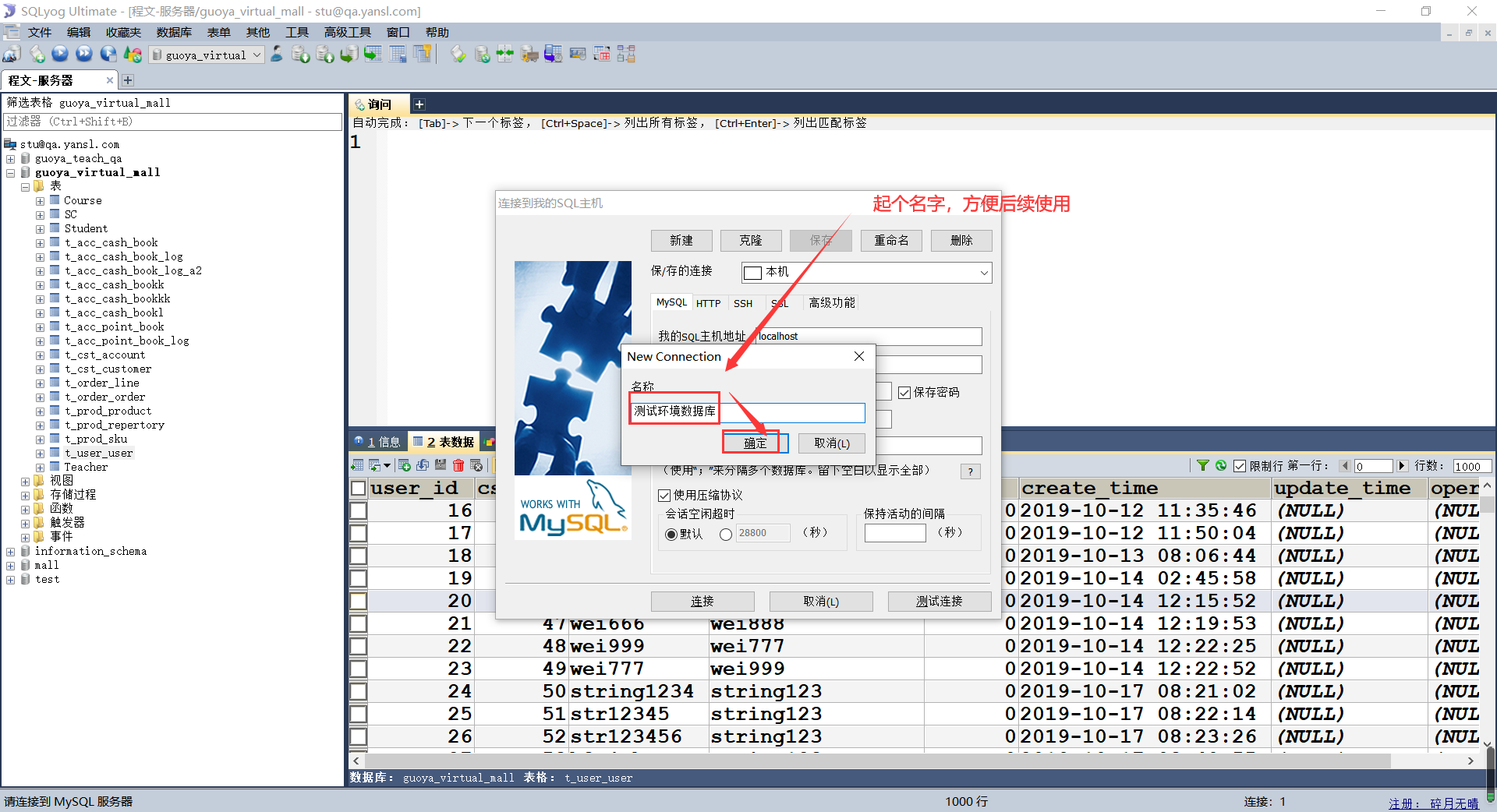The image size is (1497, 812).
Task: Click the insert new row icon
Action: (x=405, y=465)
